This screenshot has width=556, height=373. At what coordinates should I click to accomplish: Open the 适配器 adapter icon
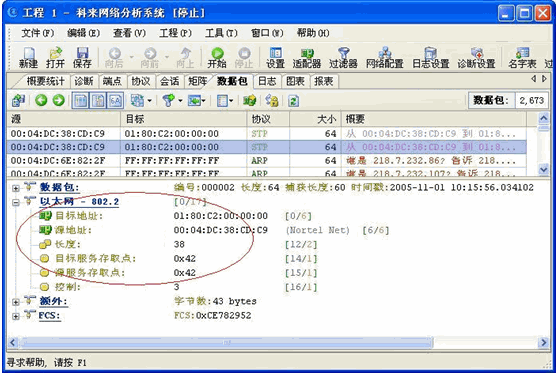tap(307, 57)
